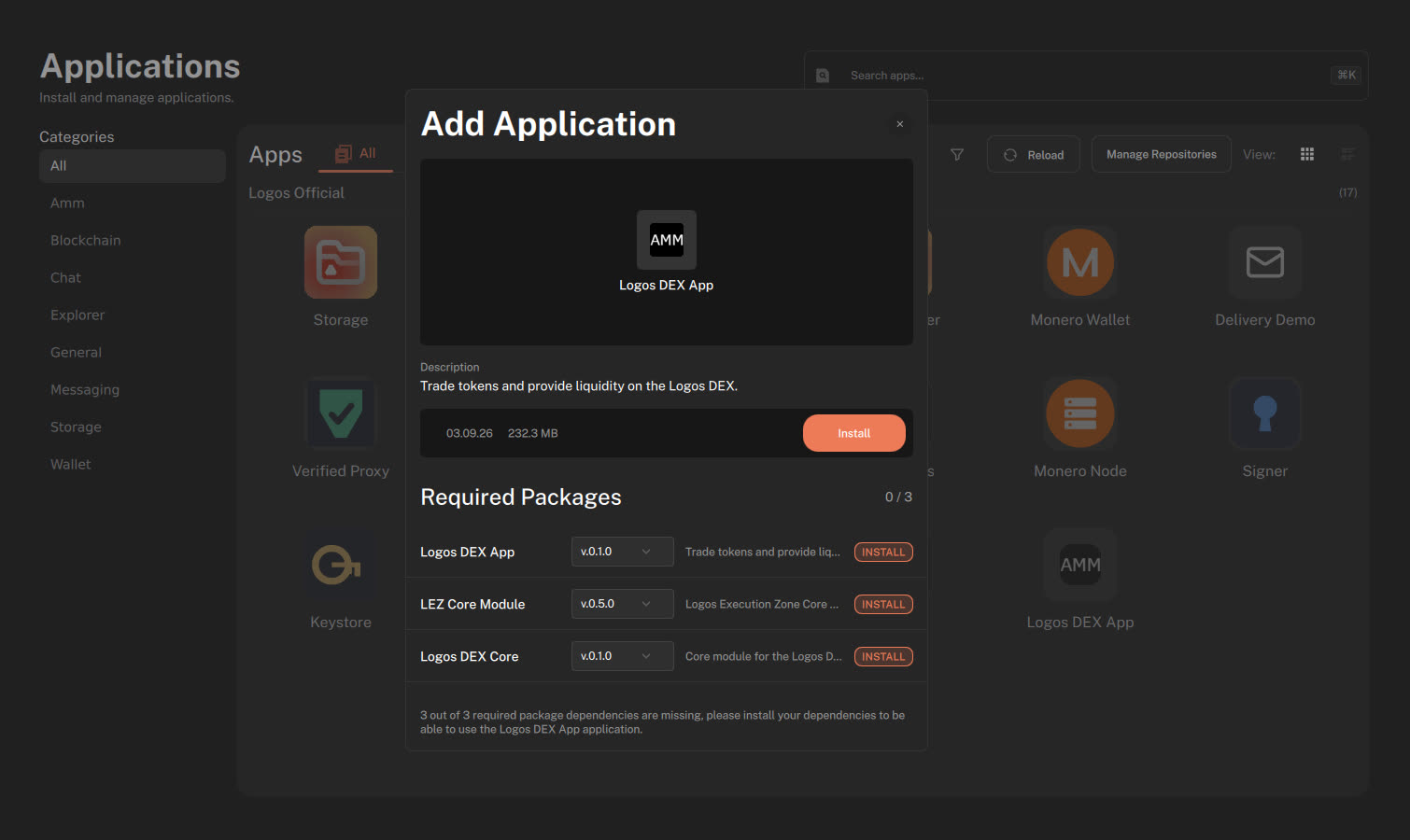This screenshot has height=840, width=1410.
Task: Switch to the All apps tab
Action: click(x=356, y=154)
